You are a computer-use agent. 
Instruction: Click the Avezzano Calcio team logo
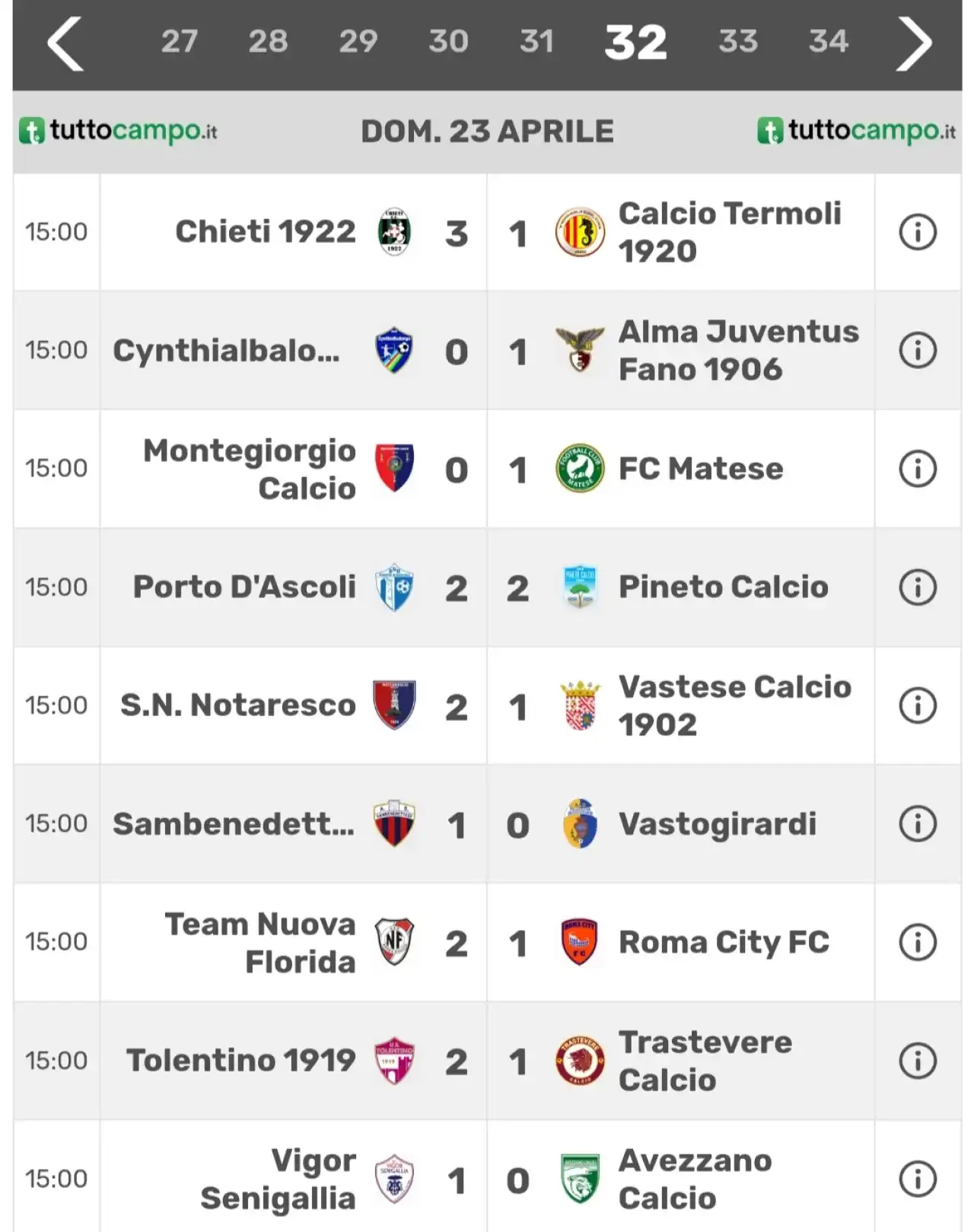[580, 1179]
